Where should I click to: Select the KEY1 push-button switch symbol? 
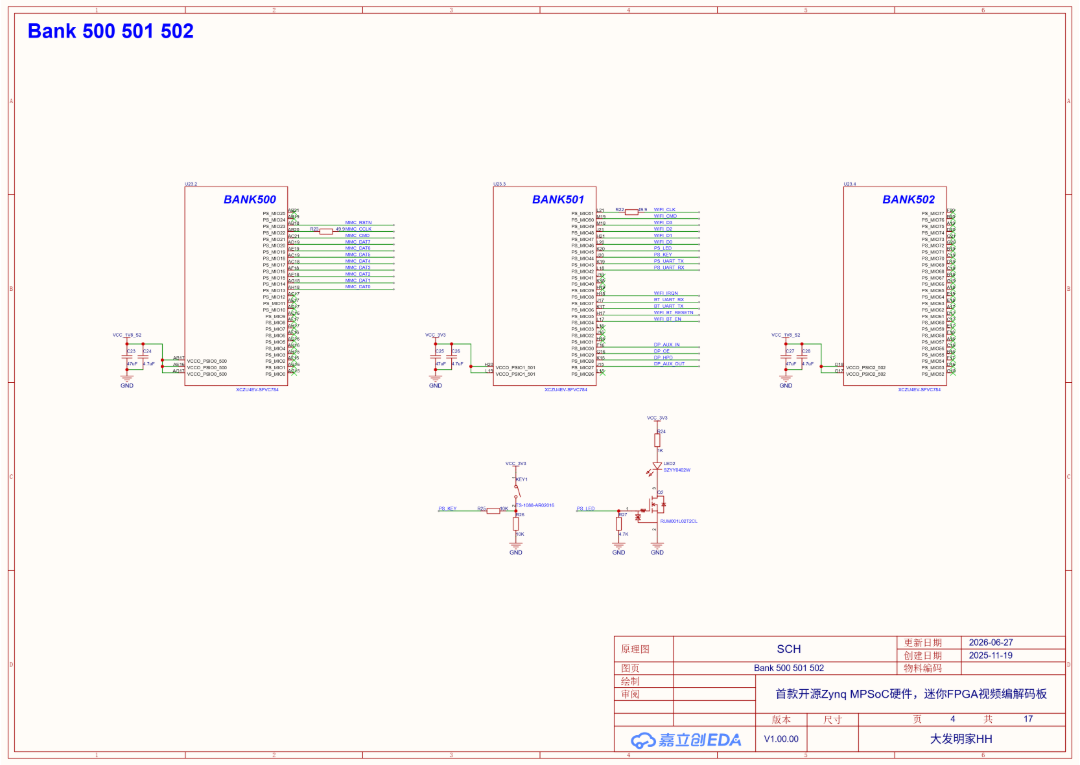coord(517,487)
